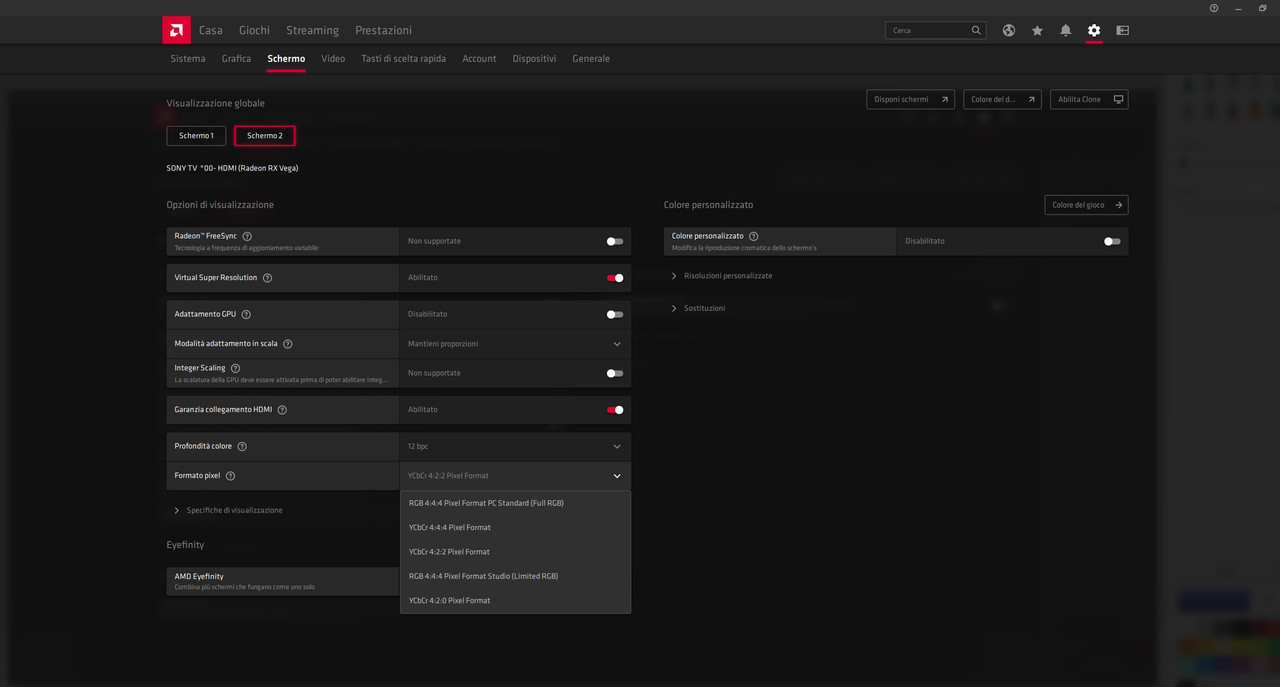The width and height of the screenshot is (1280, 687).
Task: Go to the Giochi tab
Action: [x=254, y=30]
